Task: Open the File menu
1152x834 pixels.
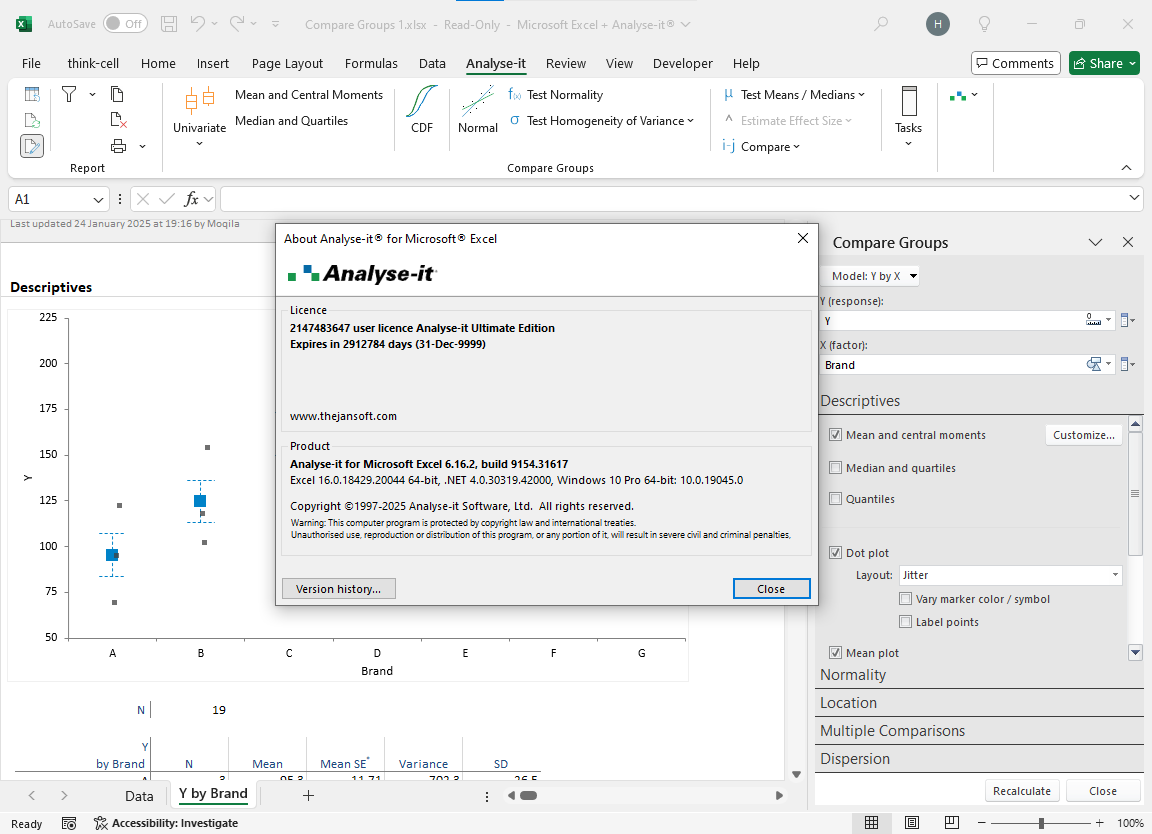Action: 32,63
